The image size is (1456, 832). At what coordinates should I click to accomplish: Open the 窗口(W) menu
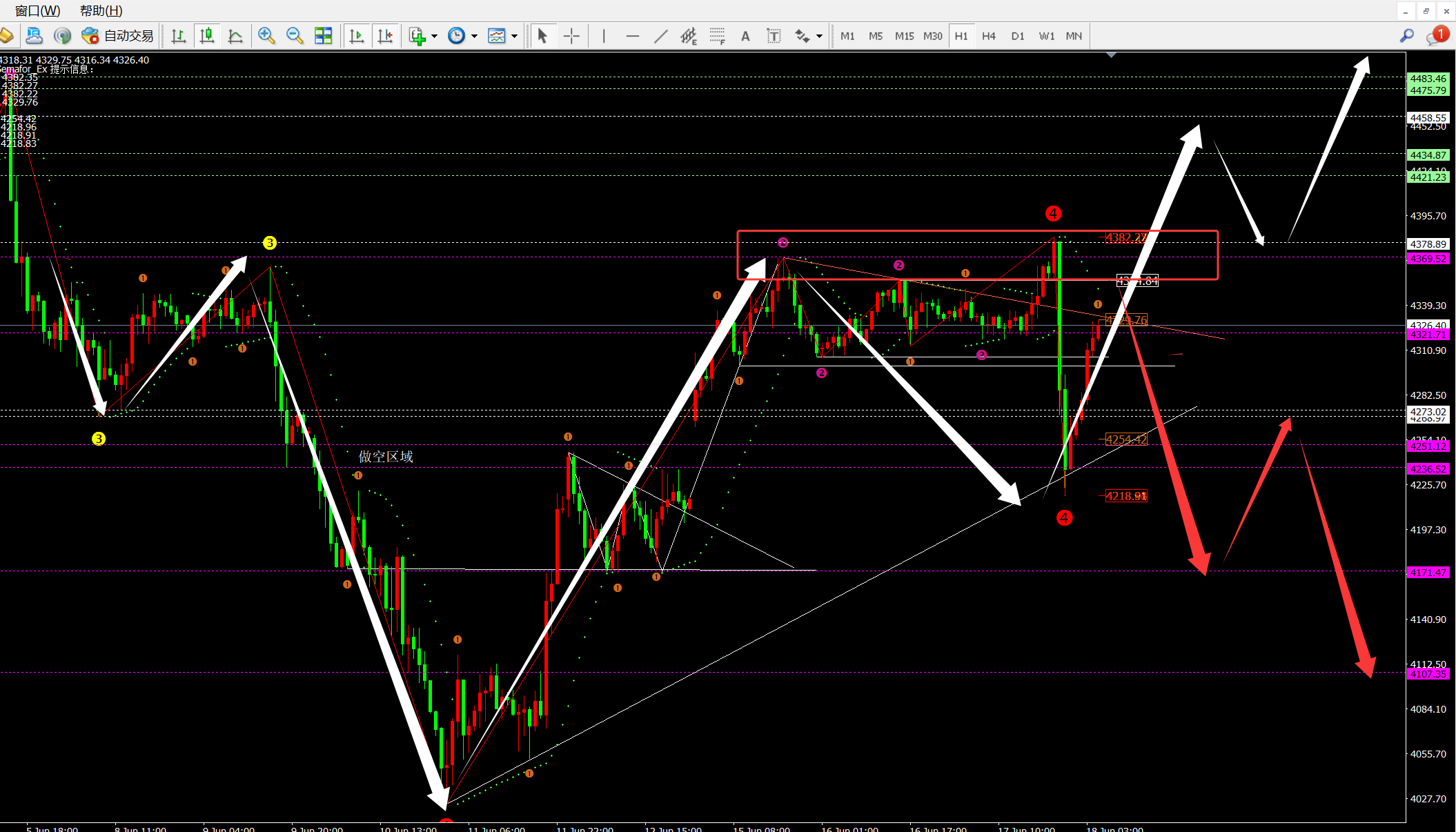coord(37,10)
